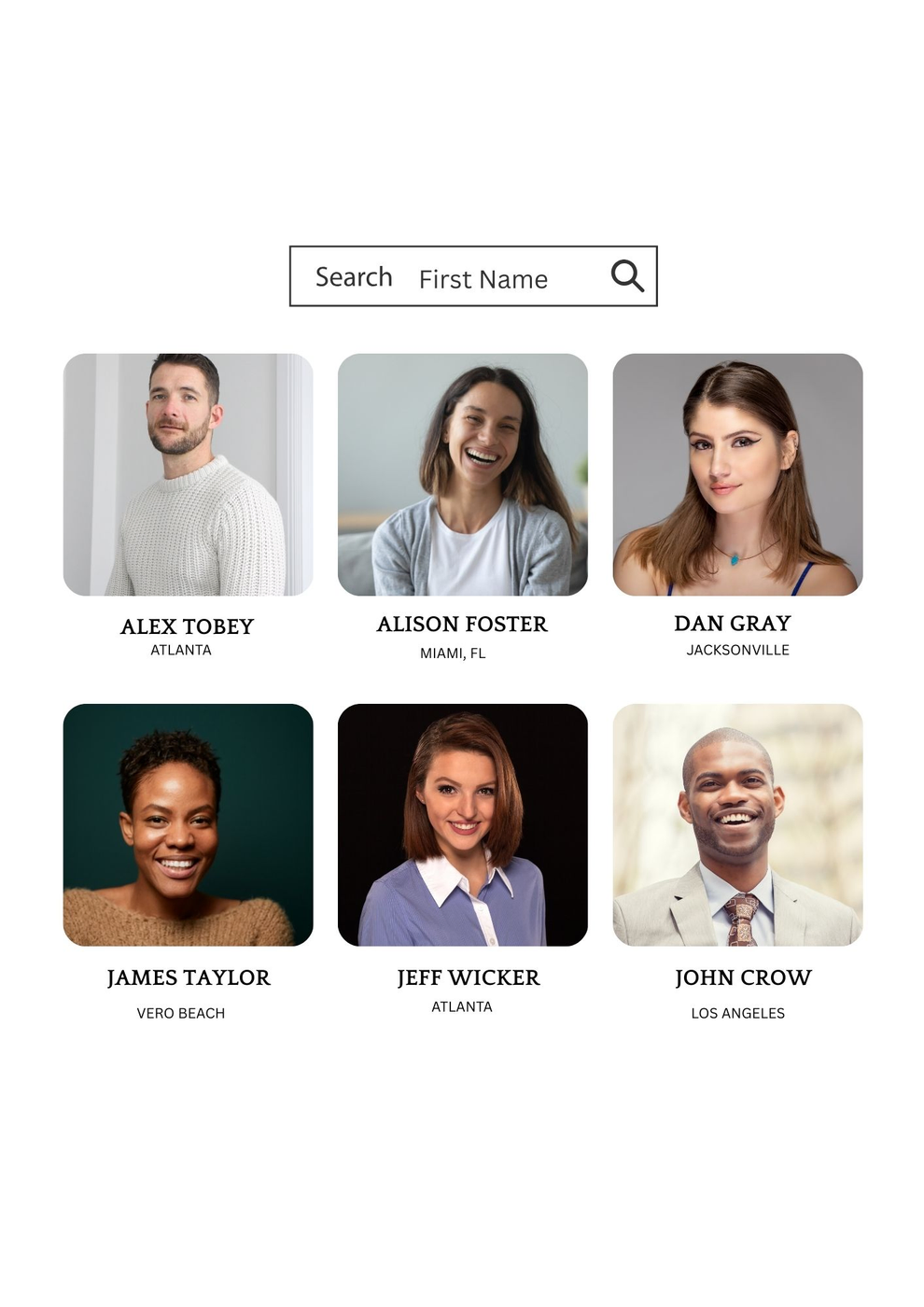The image size is (924, 1307).
Task: Open Jeff Wicker's profile photo
Action: pyautogui.click(x=463, y=825)
